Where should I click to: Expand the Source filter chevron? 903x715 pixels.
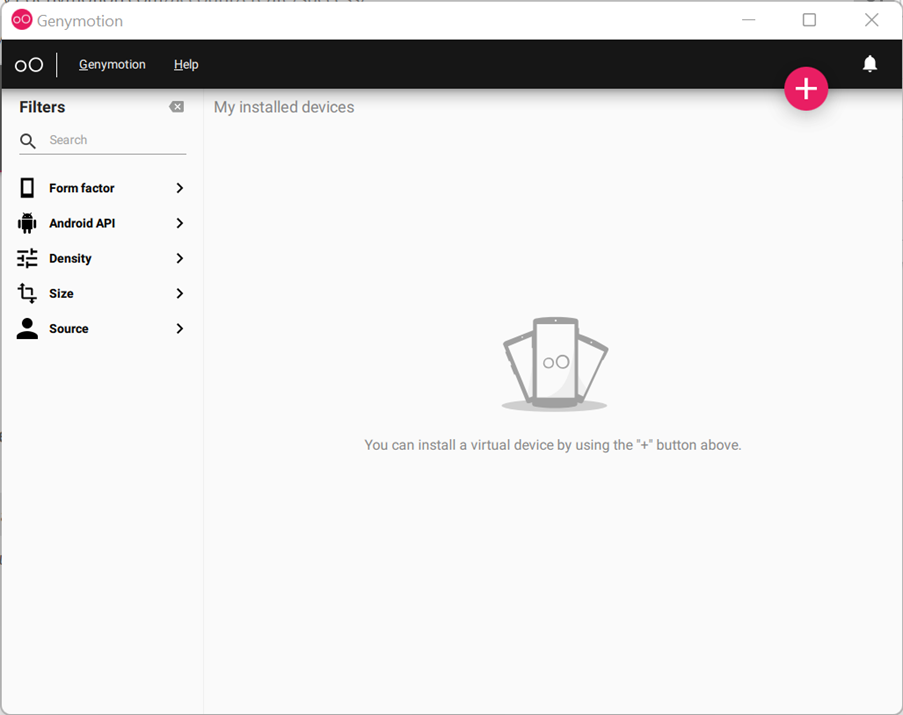180,329
